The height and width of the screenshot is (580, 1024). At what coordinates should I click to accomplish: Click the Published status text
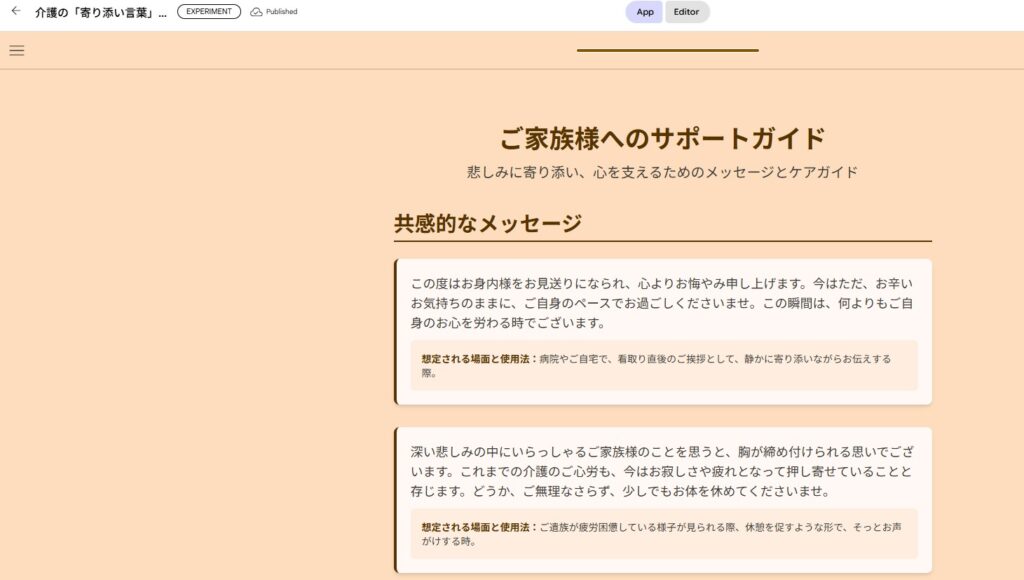[x=281, y=12]
